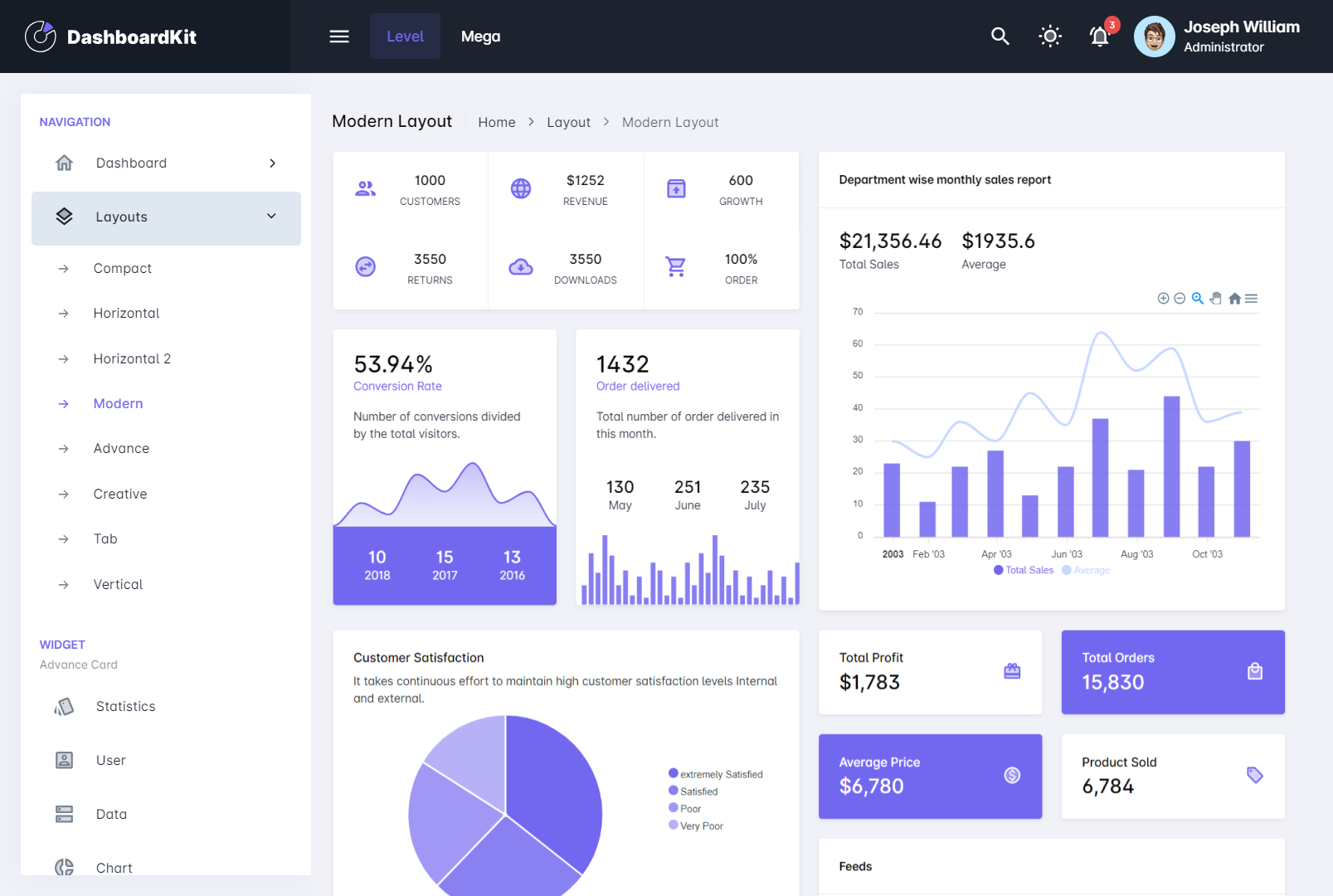
Task: Select chart selection zoom magnifier
Action: (1198, 299)
